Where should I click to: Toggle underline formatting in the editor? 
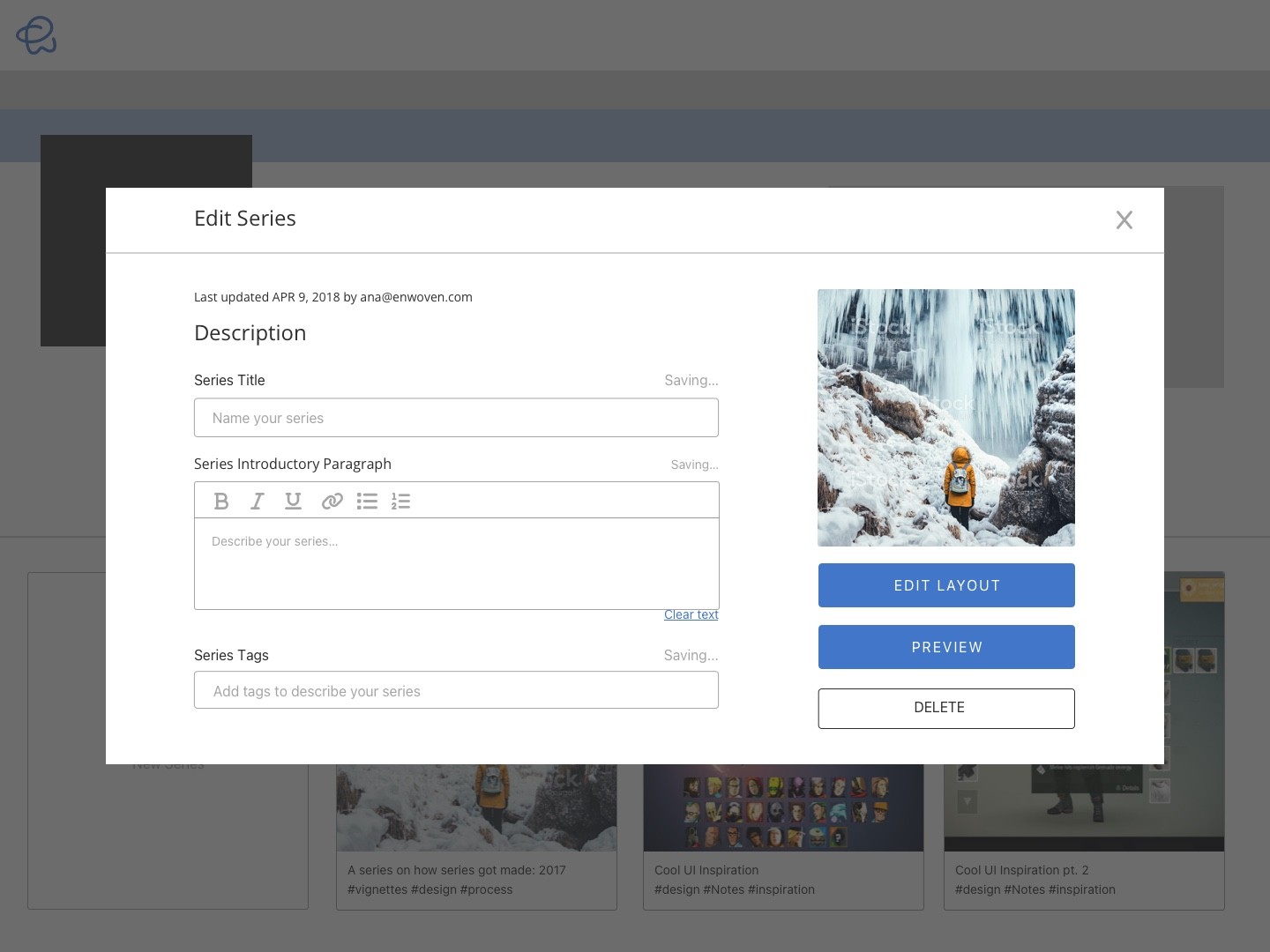click(294, 502)
